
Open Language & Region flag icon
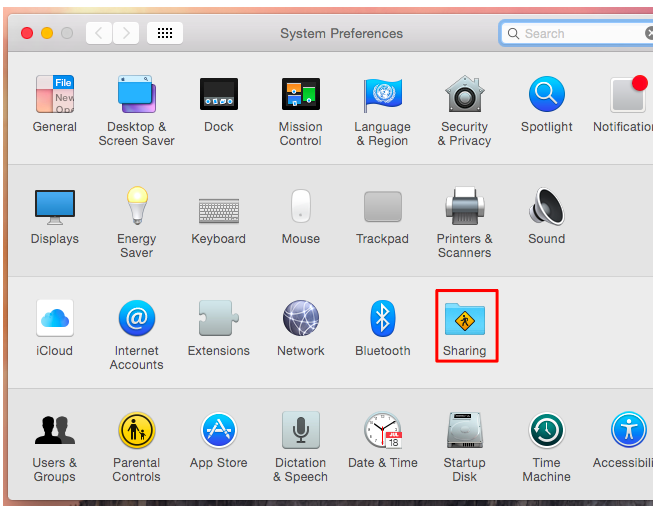tap(382, 95)
